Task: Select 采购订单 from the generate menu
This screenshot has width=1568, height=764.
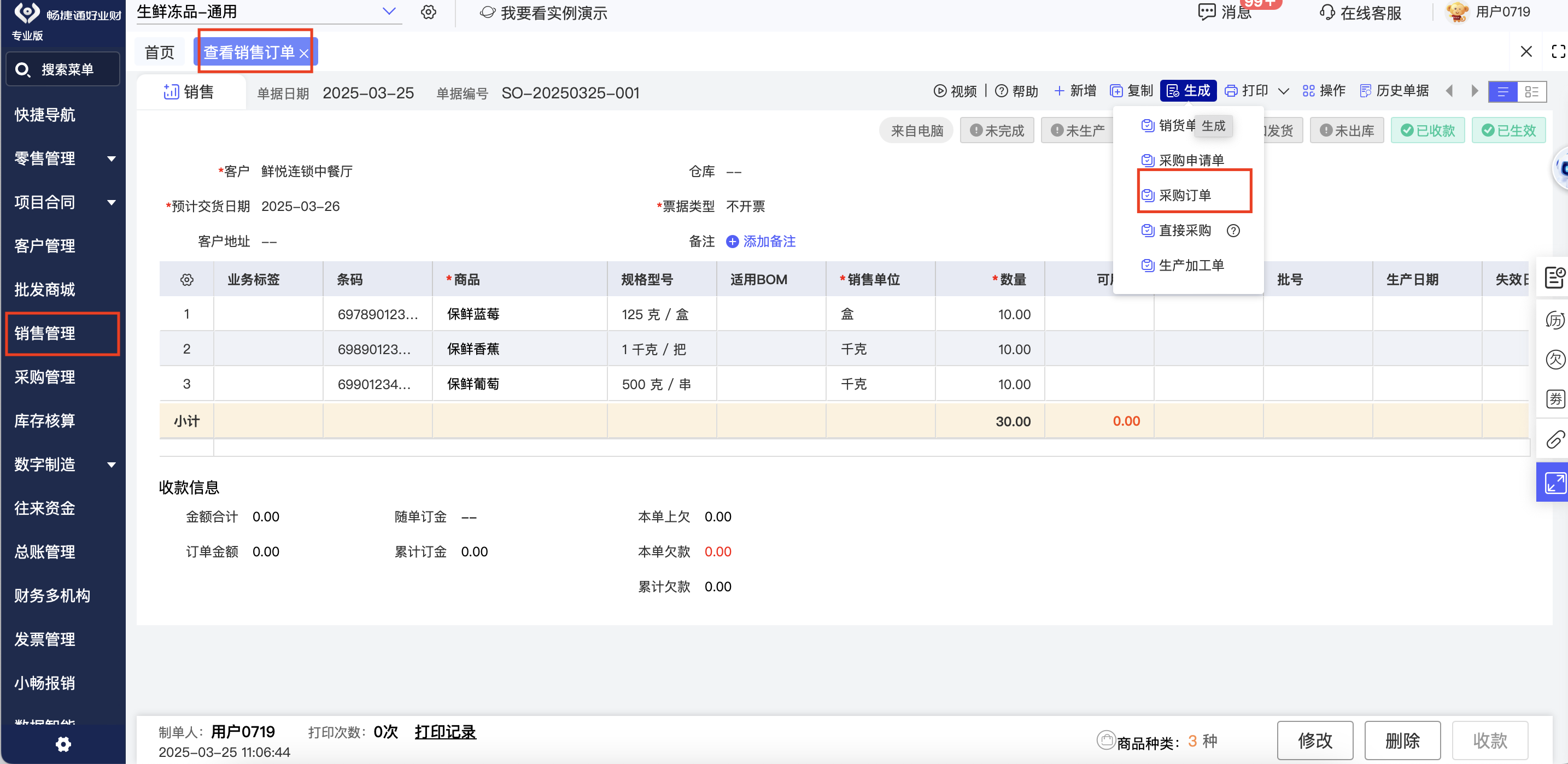Action: tap(1176, 195)
